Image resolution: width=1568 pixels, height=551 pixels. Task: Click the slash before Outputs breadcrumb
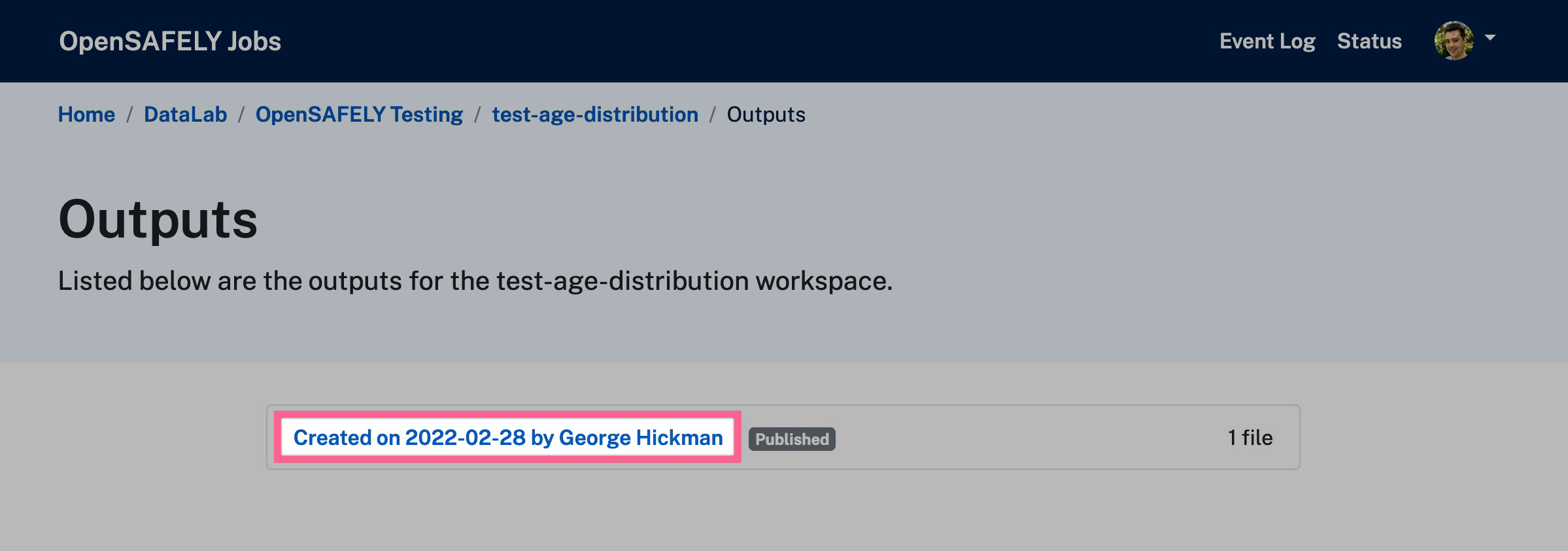(713, 115)
